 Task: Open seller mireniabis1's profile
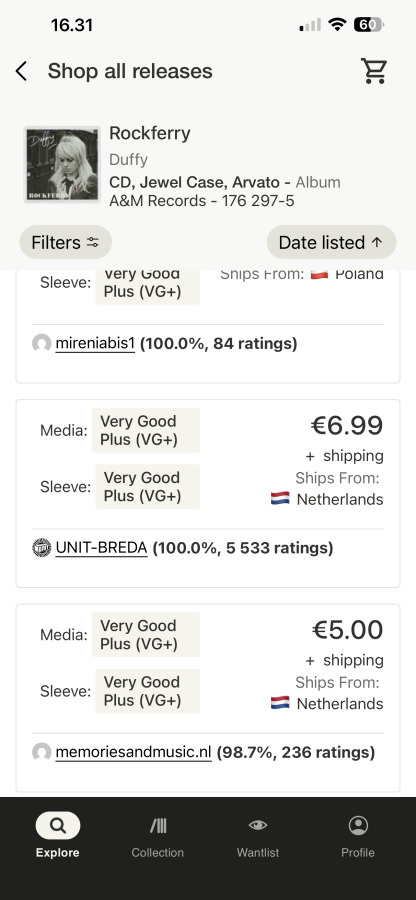[95, 344]
